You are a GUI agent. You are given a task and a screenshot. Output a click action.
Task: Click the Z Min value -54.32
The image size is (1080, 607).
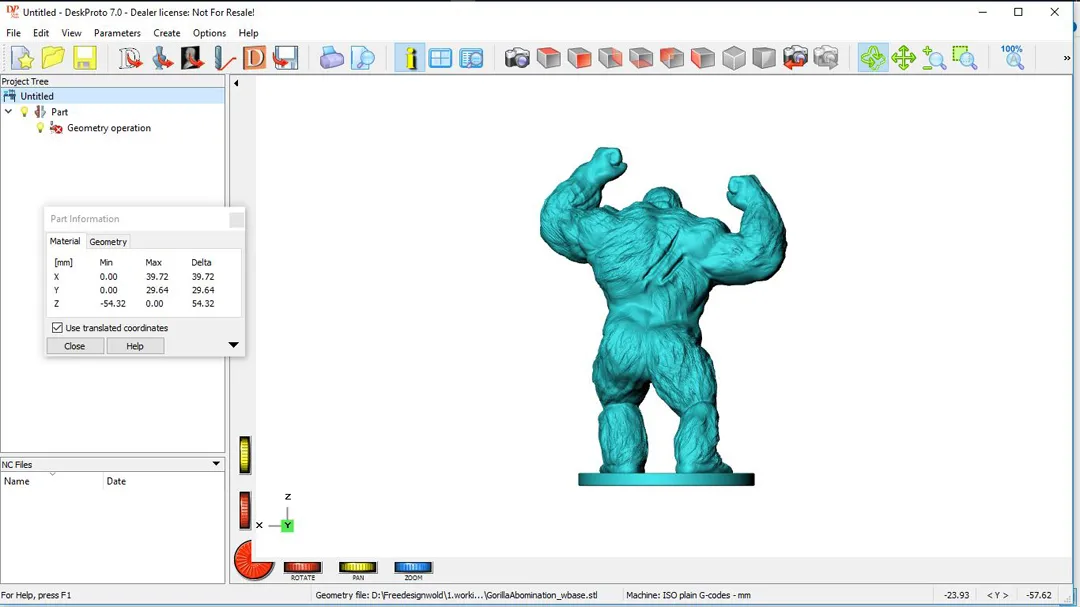[x=113, y=303]
